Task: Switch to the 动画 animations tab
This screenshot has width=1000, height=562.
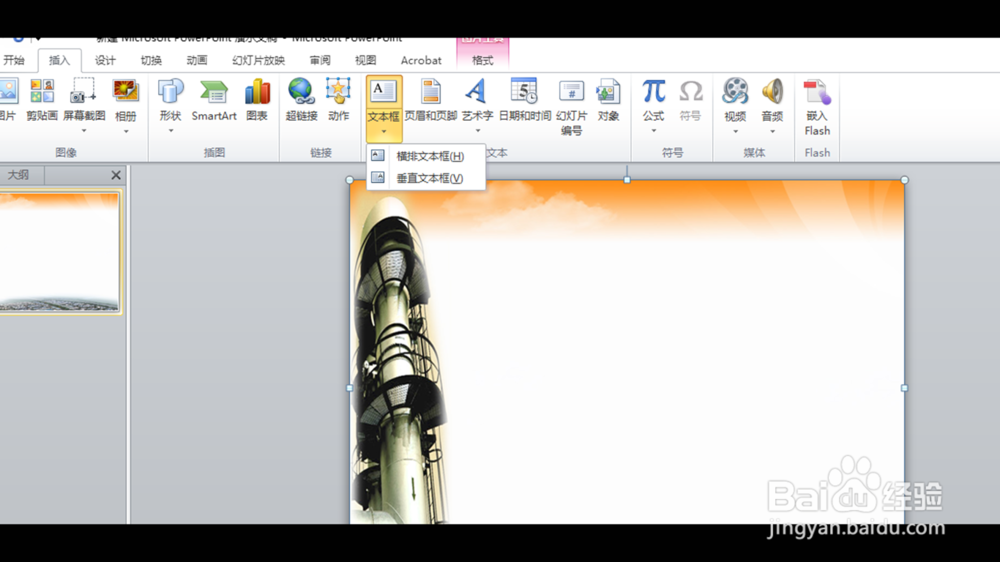Action: pyautogui.click(x=196, y=60)
